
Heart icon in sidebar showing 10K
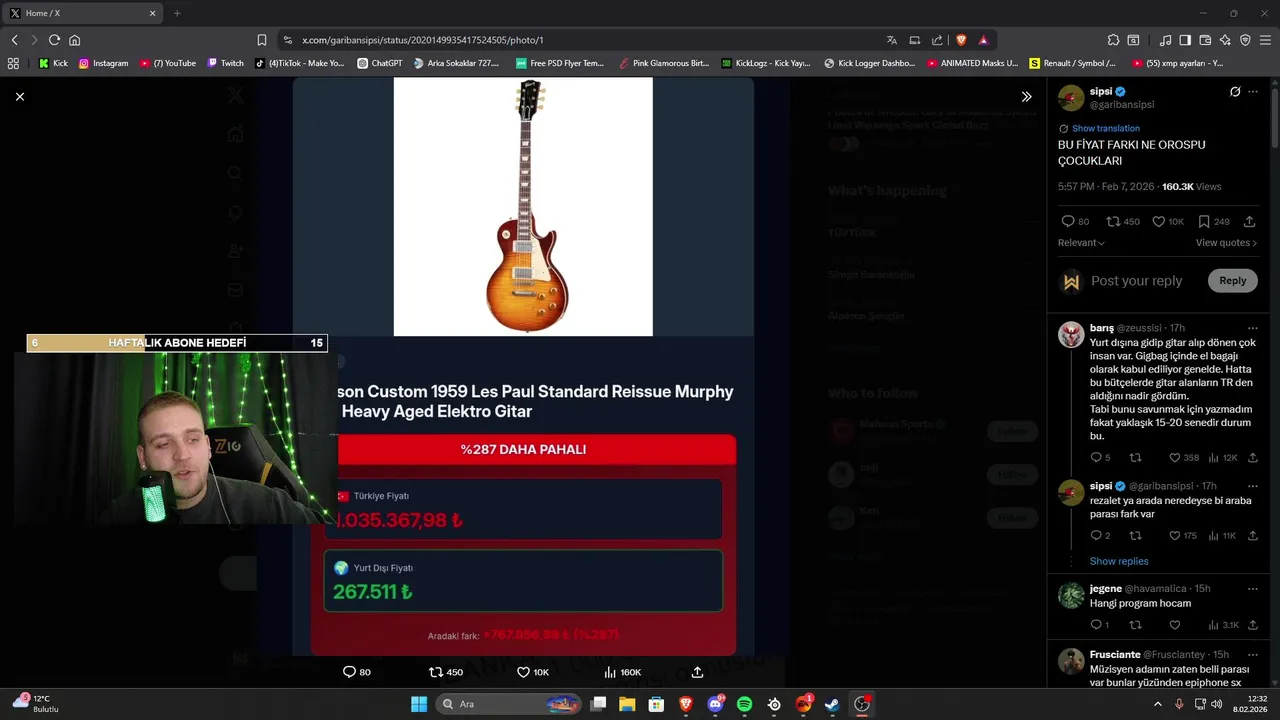pos(1158,221)
